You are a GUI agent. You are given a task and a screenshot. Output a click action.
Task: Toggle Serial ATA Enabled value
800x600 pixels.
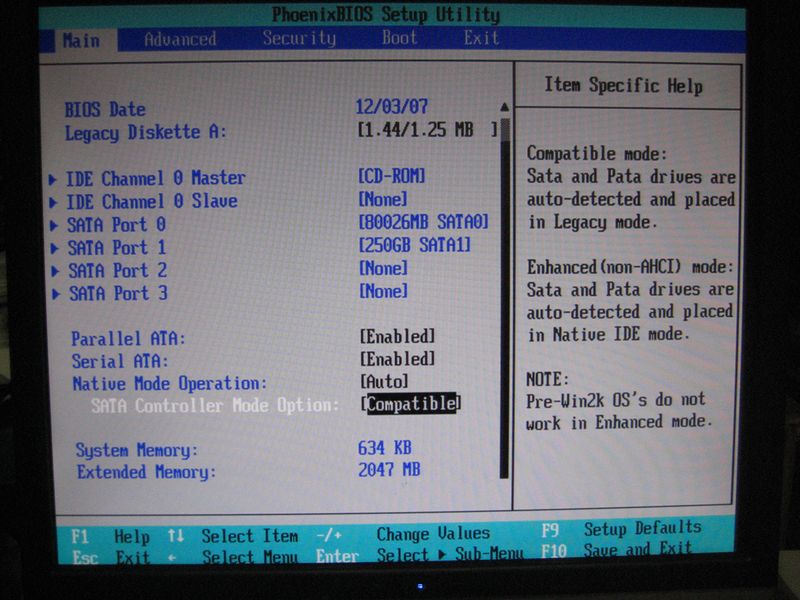pyautogui.click(x=397, y=359)
